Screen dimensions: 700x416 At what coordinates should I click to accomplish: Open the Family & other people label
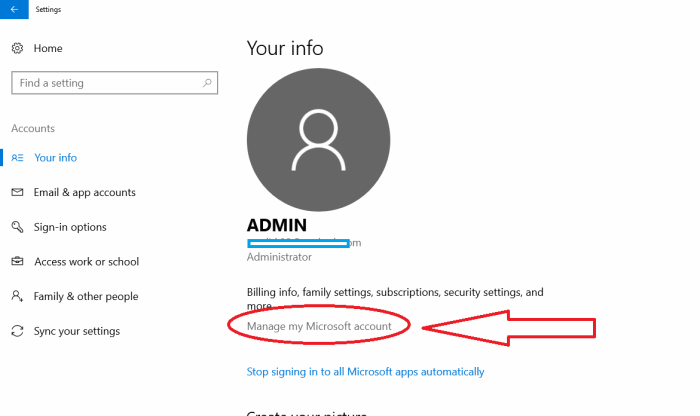click(86, 296)
